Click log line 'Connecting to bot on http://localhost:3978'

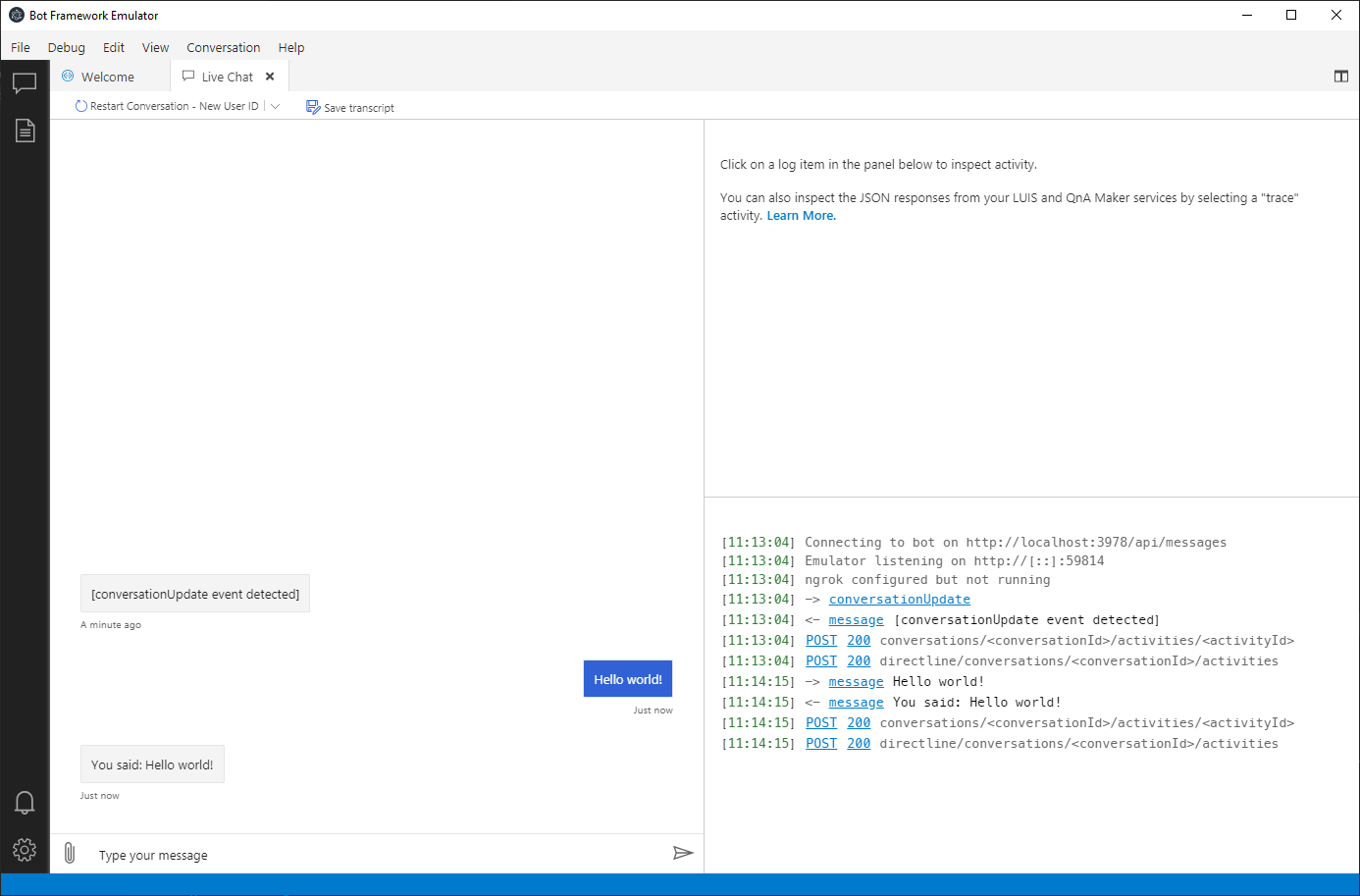pyautogui.click(x=1016, y=543)
